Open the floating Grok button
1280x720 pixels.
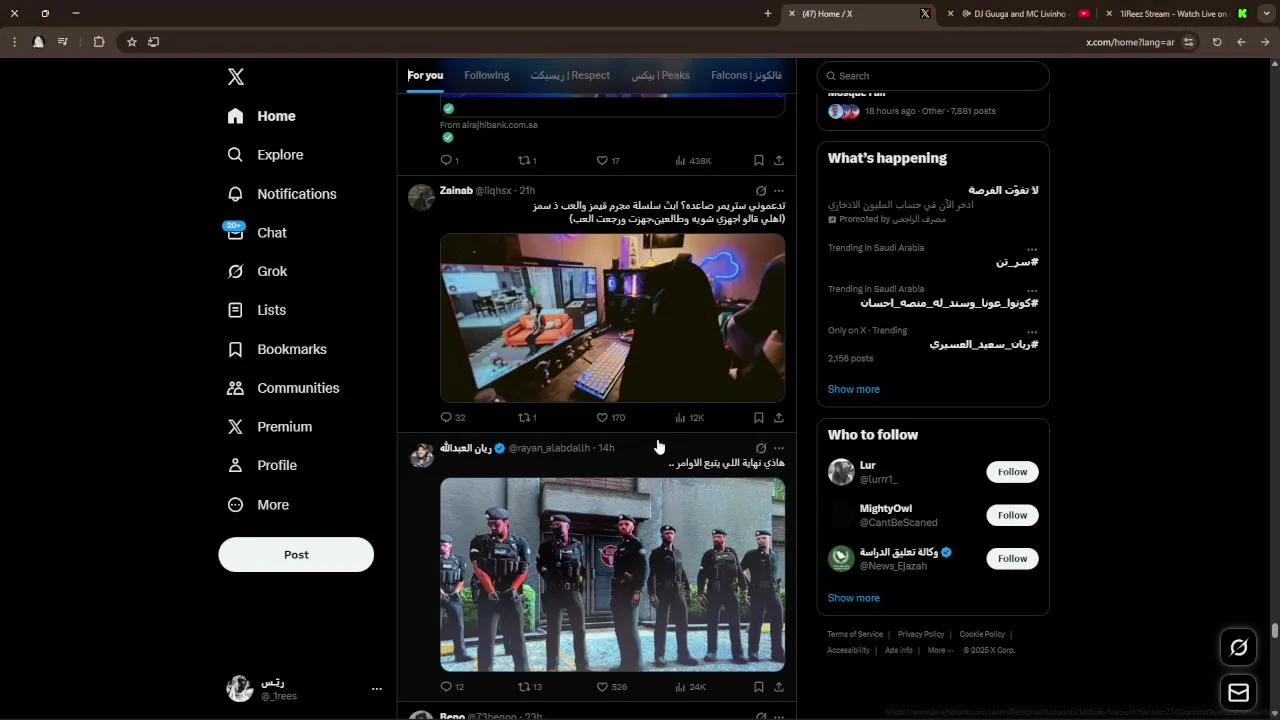tap(1238, 647)
